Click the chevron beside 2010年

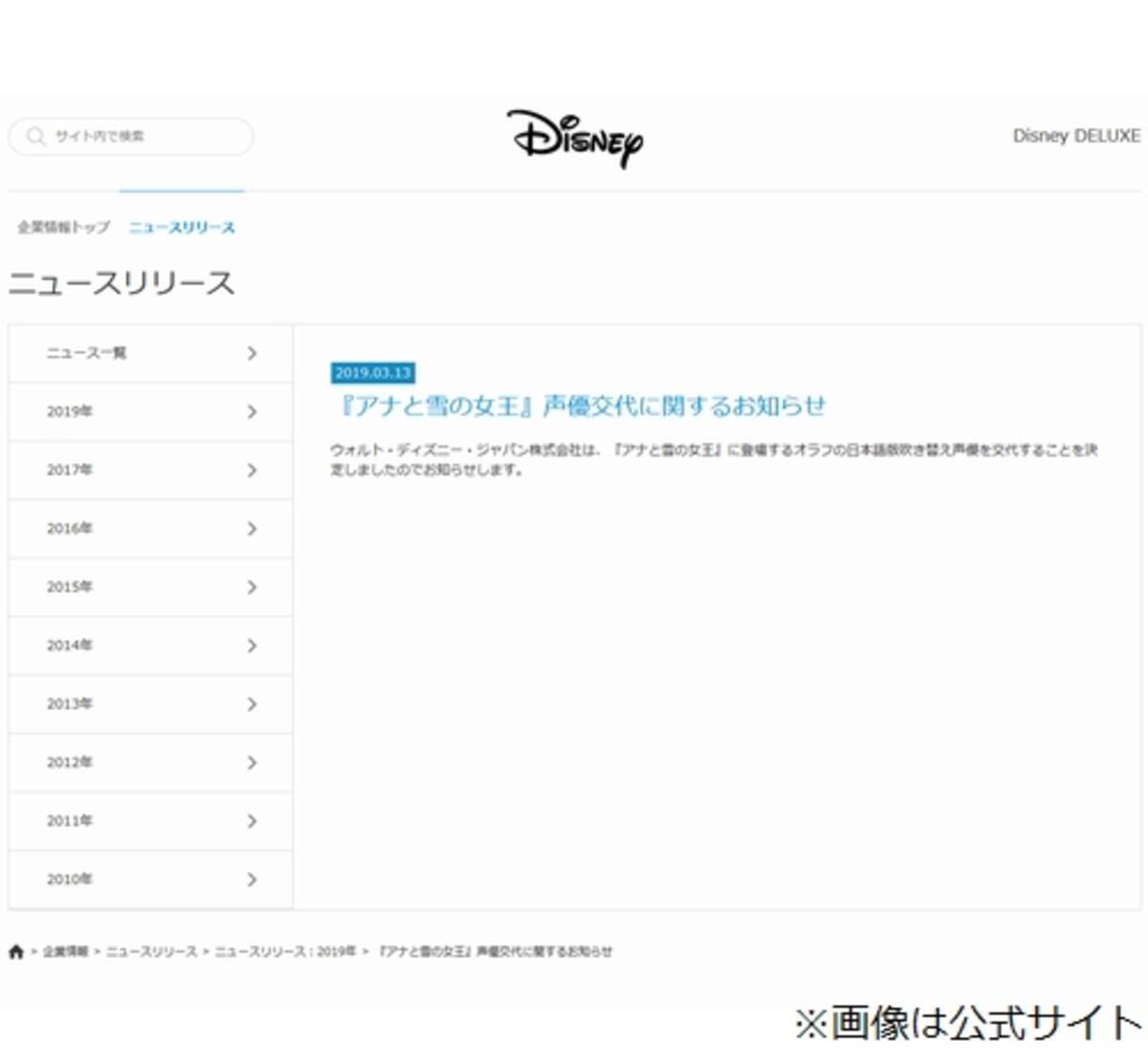(x=252, y=879)
